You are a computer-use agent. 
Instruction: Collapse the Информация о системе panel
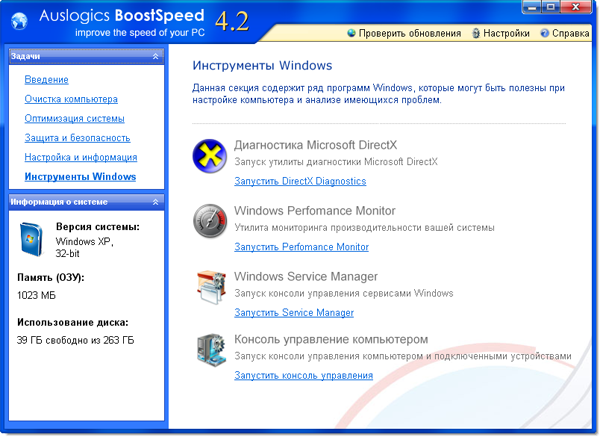tap(155, 202)
